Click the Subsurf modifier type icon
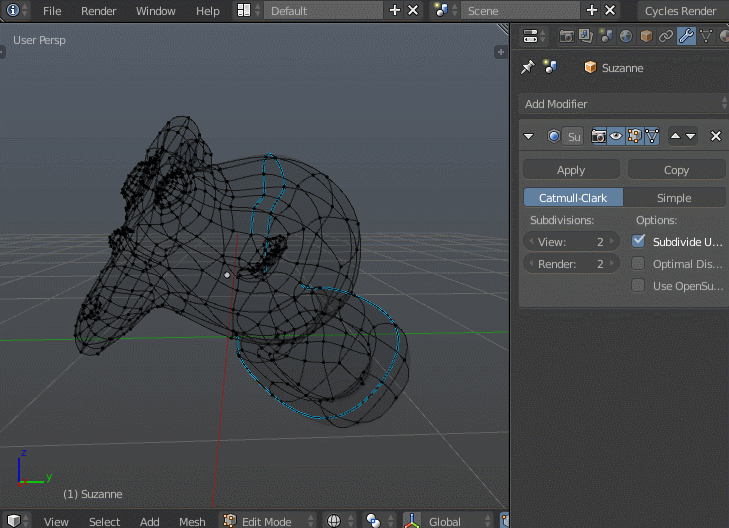 pyautogui.click(x=553, y=136)
